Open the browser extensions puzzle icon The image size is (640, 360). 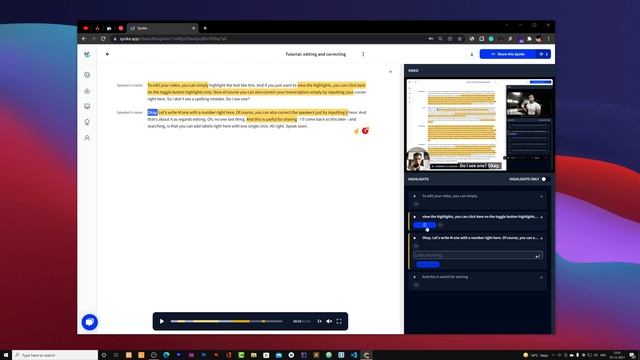529,39
